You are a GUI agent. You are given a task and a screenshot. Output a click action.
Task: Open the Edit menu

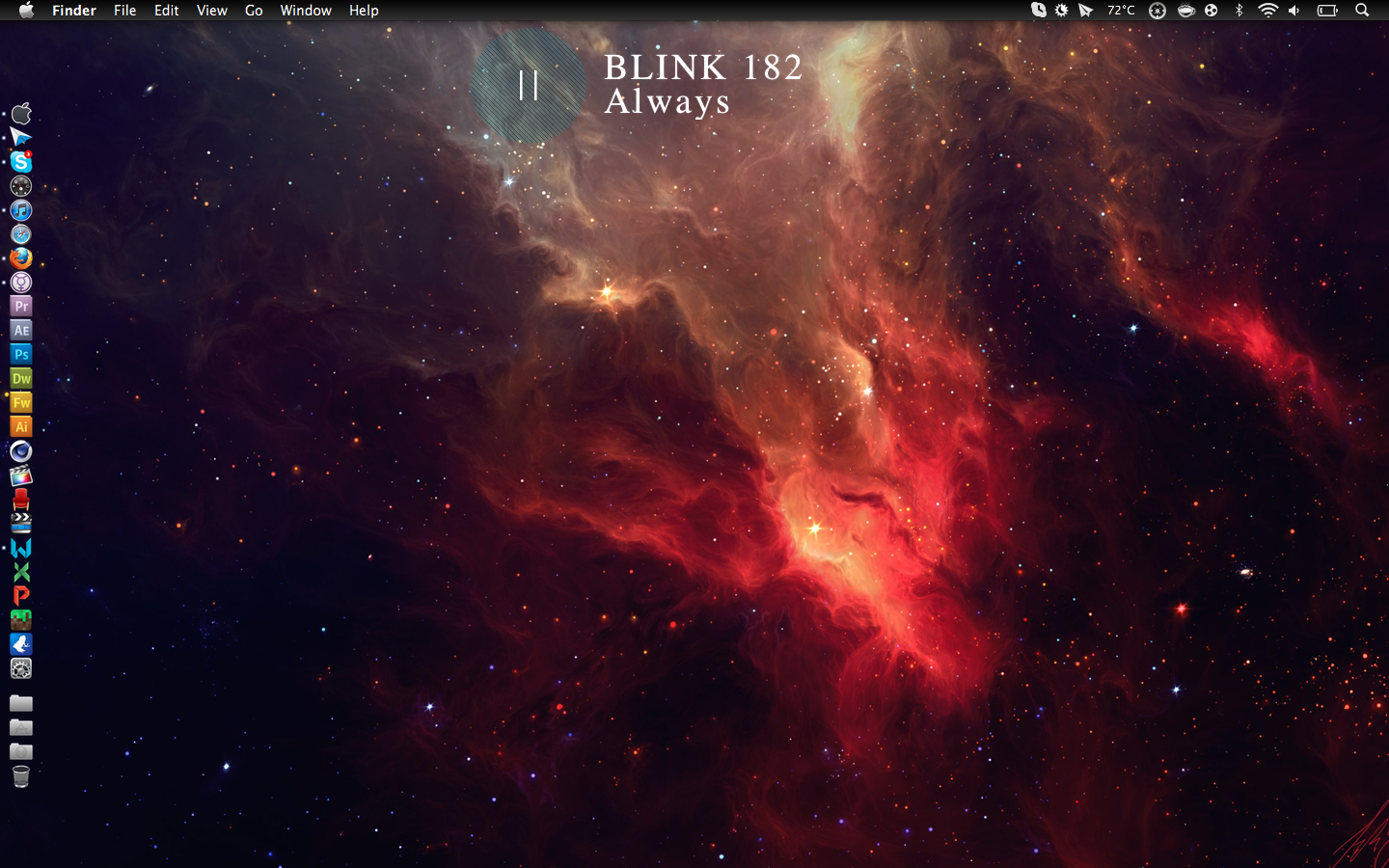tap(167, 10)
